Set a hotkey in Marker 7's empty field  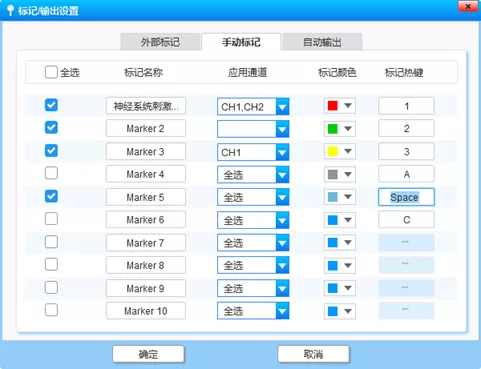(x=406, y=243)
